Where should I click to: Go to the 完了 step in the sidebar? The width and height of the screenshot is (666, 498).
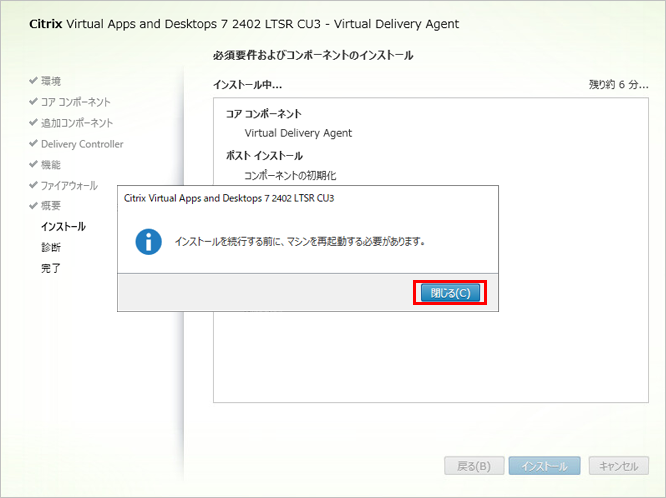(51, 268)
